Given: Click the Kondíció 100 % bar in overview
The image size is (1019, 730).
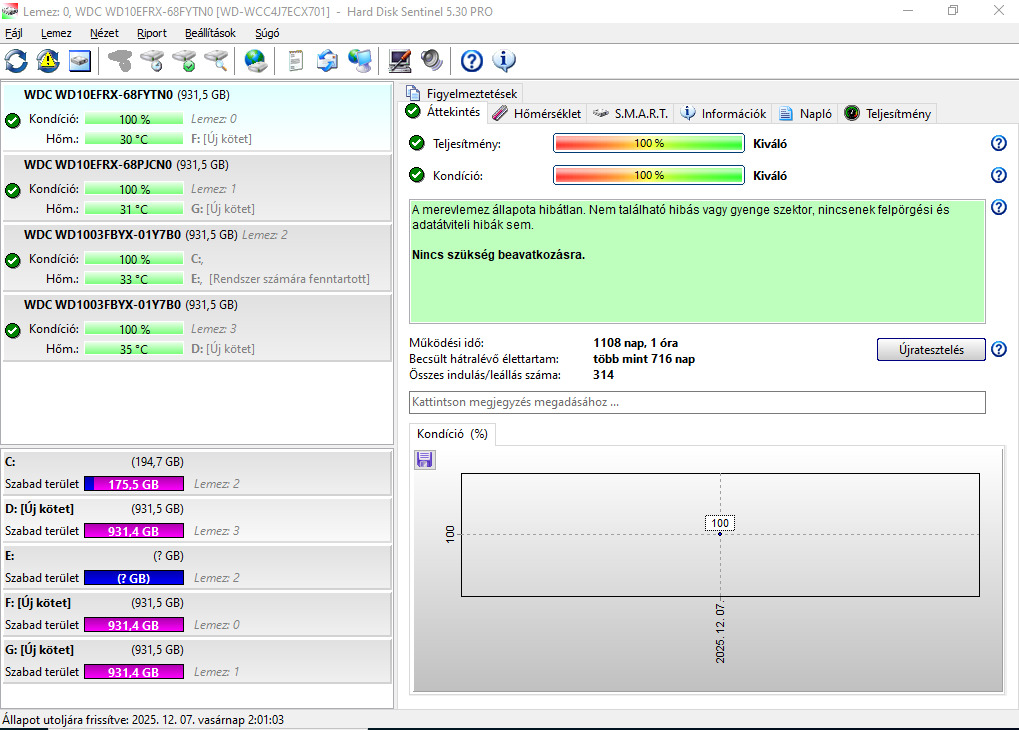Looking at the screenshot, I should (x=649, y=175).
